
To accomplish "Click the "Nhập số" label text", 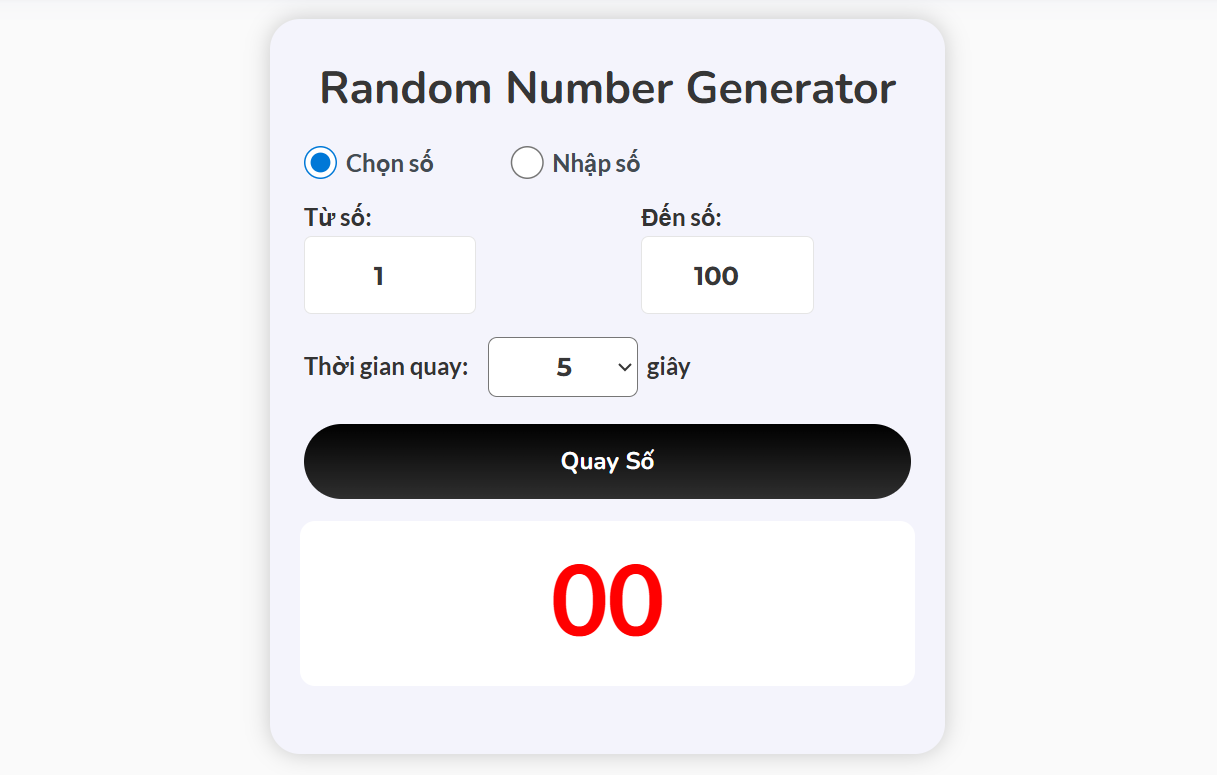I will pos(596,163).
